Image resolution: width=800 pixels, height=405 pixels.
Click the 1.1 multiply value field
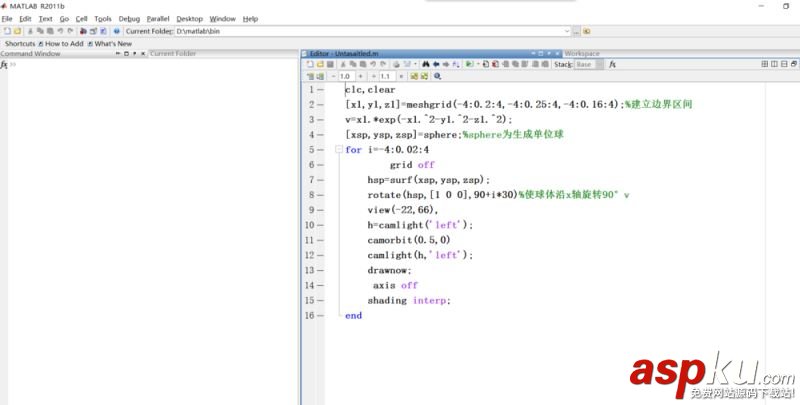[386, 76]
